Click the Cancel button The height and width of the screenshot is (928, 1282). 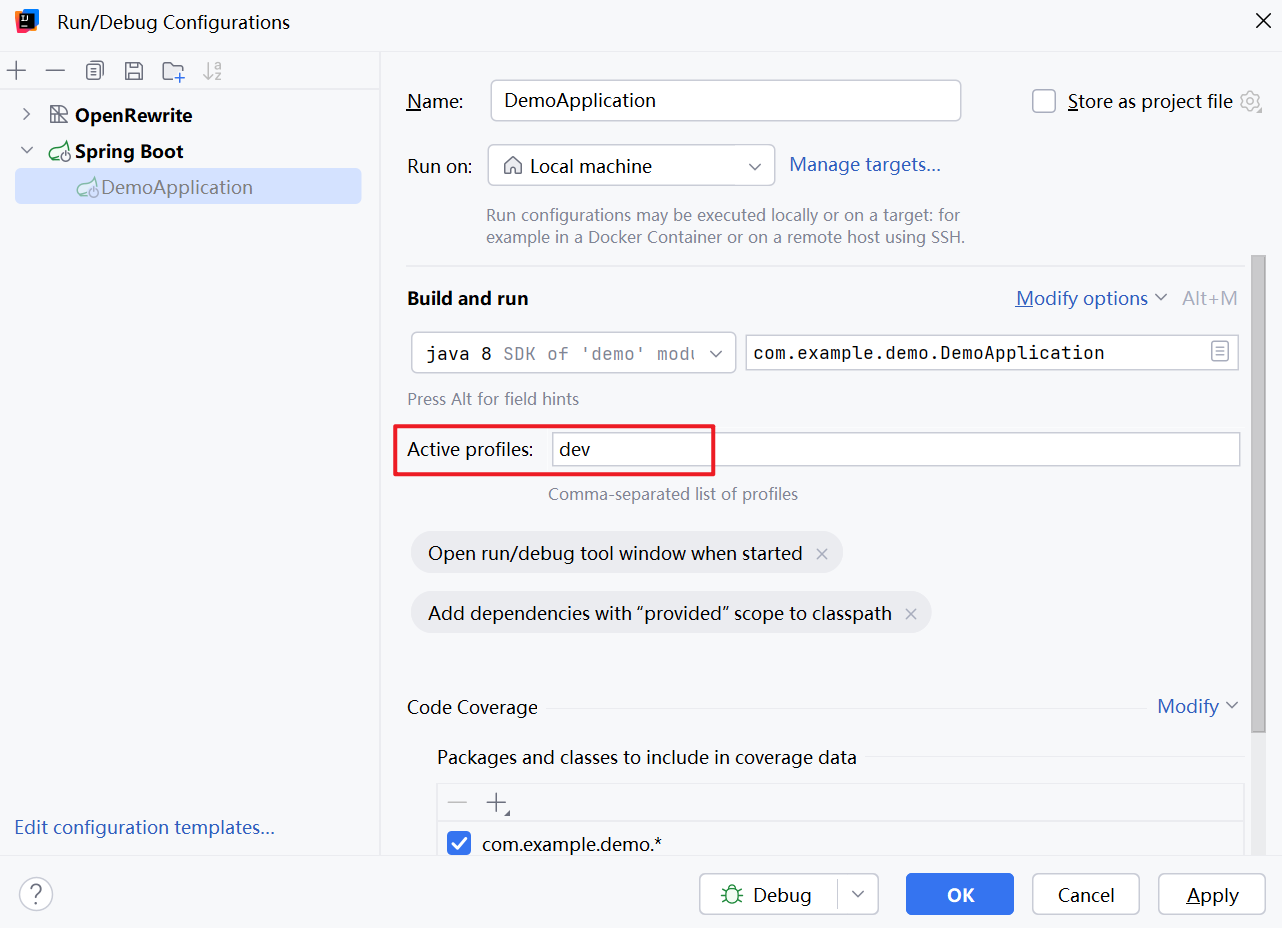1086,894
